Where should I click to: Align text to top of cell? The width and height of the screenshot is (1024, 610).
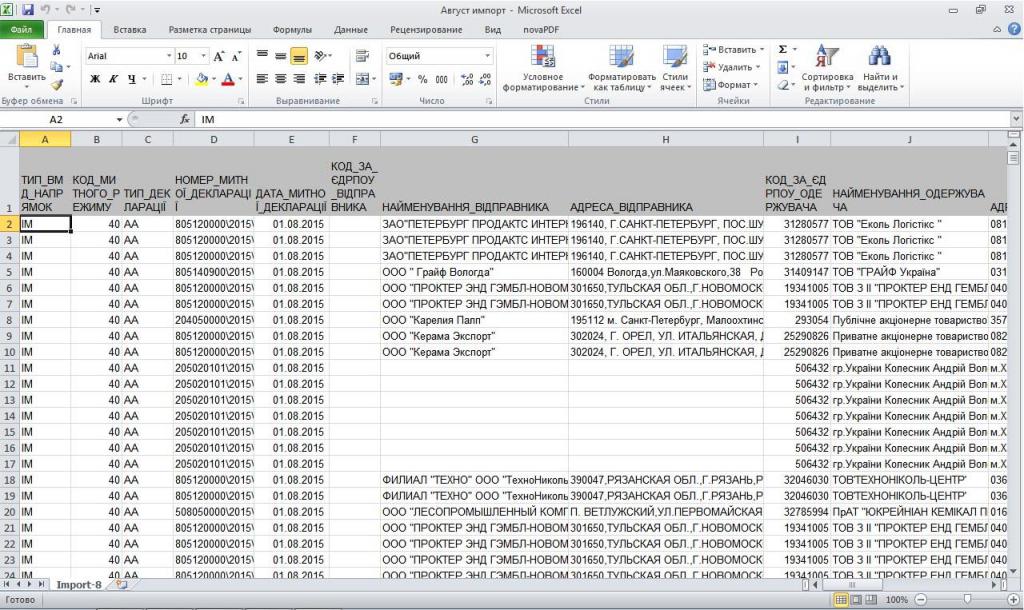262,56
